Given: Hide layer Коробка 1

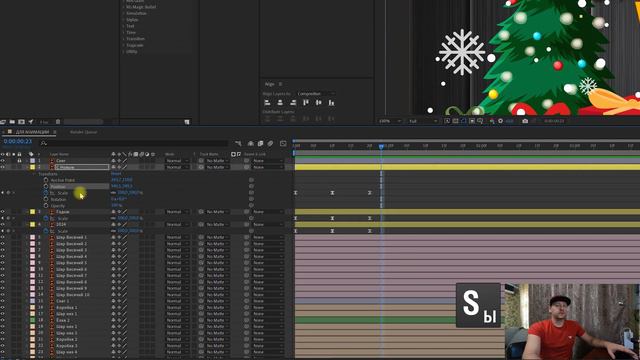Looking at the screenshot, I should pos(2,307).
